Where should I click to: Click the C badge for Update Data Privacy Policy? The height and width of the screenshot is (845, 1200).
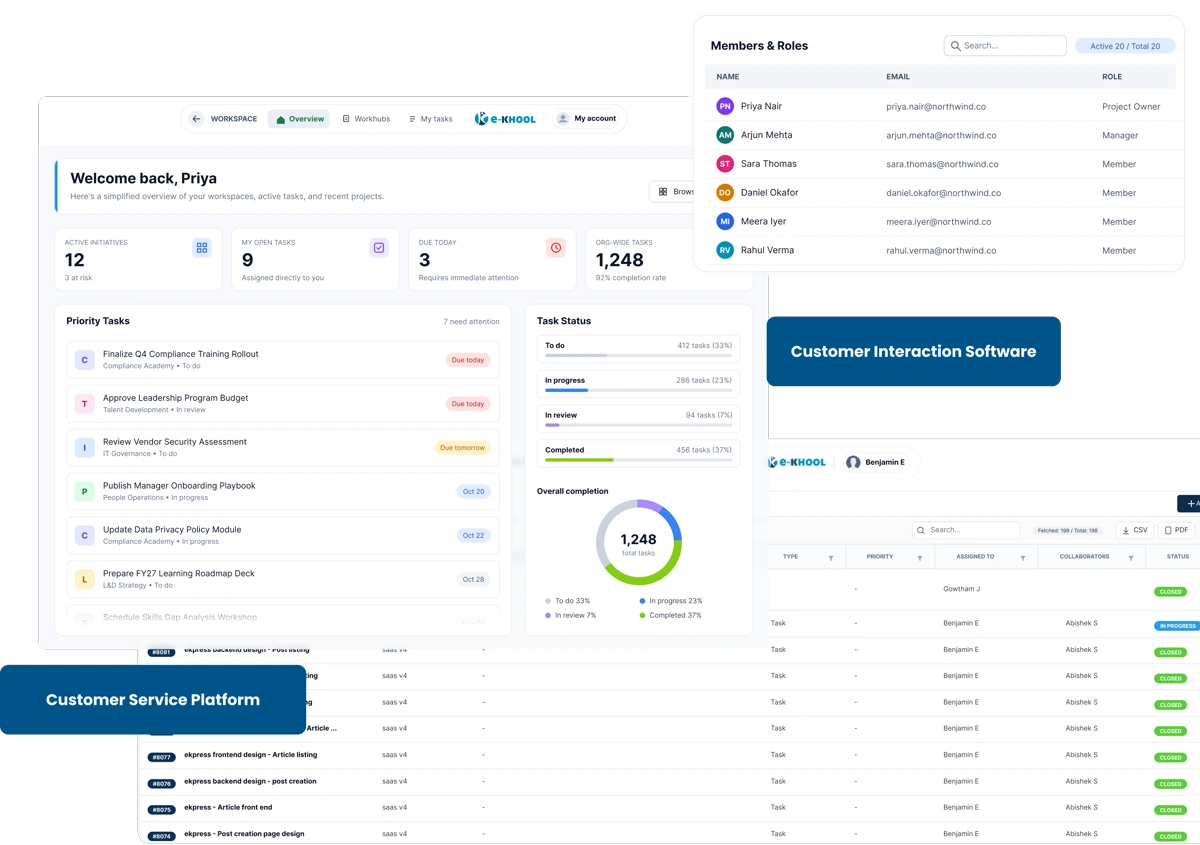[85, 536]
